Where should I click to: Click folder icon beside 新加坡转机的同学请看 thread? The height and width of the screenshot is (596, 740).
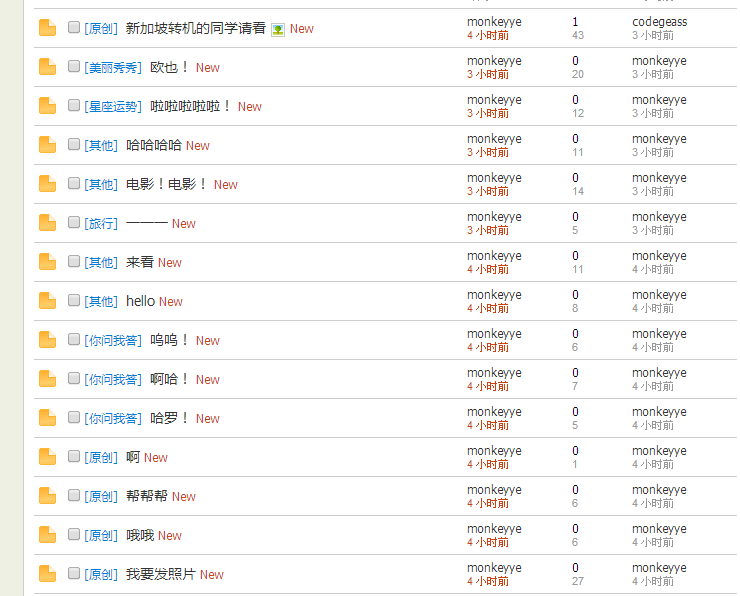(x=47, y=28)
